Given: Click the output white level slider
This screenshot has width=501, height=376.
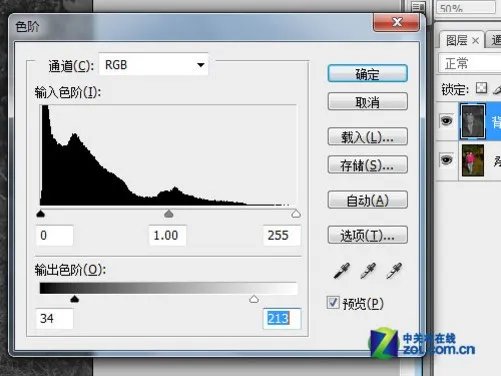Looking at the screenshot, I should (254, 299).
